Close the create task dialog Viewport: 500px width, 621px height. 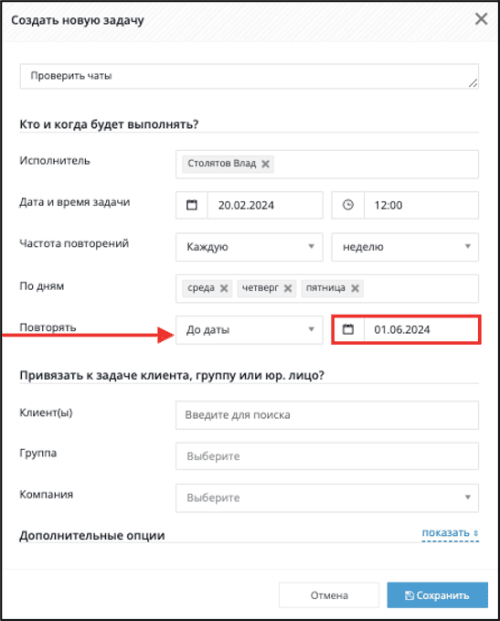coord(481,19)
